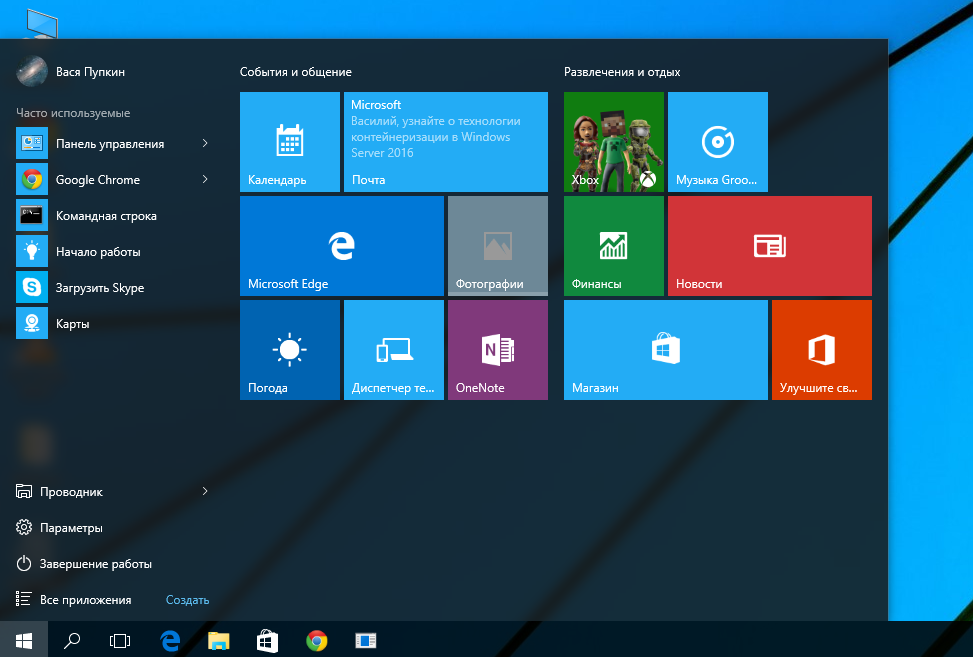Click the command prompt icon in frequent list
This screenshot has width=973, height=657.
point(32,215)
